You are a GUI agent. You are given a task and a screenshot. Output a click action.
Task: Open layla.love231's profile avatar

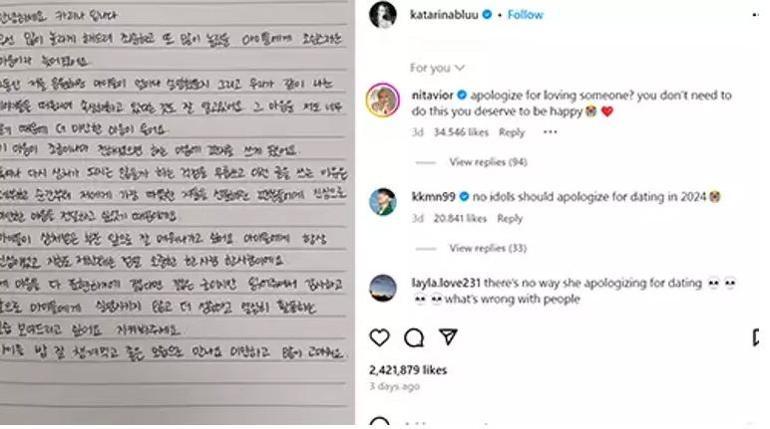(x=383, y=288)
